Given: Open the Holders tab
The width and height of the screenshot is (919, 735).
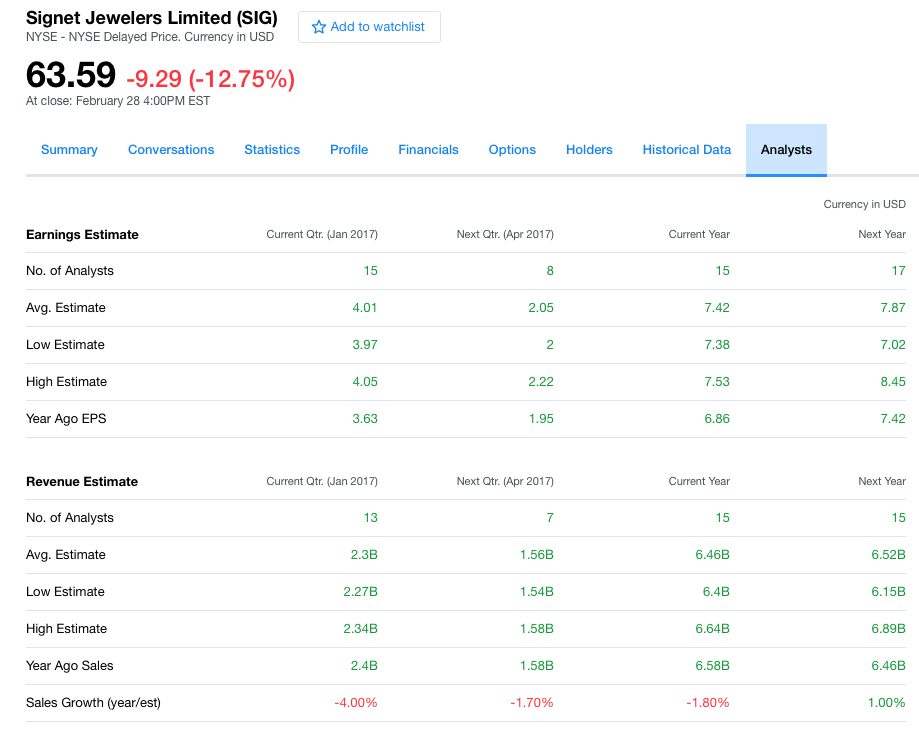Looking at the screenshot, I should point(589,149).
